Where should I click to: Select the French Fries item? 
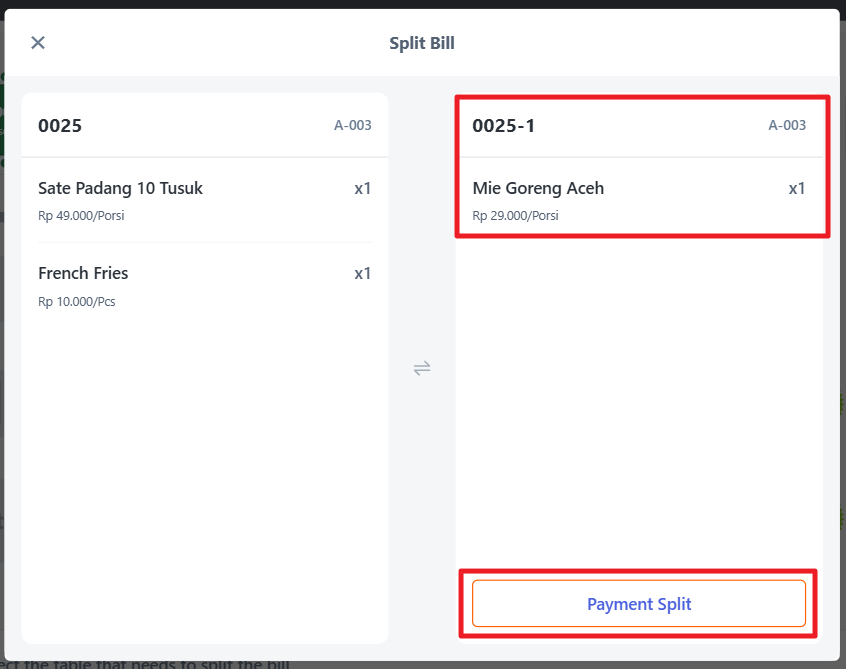[83, 274]
